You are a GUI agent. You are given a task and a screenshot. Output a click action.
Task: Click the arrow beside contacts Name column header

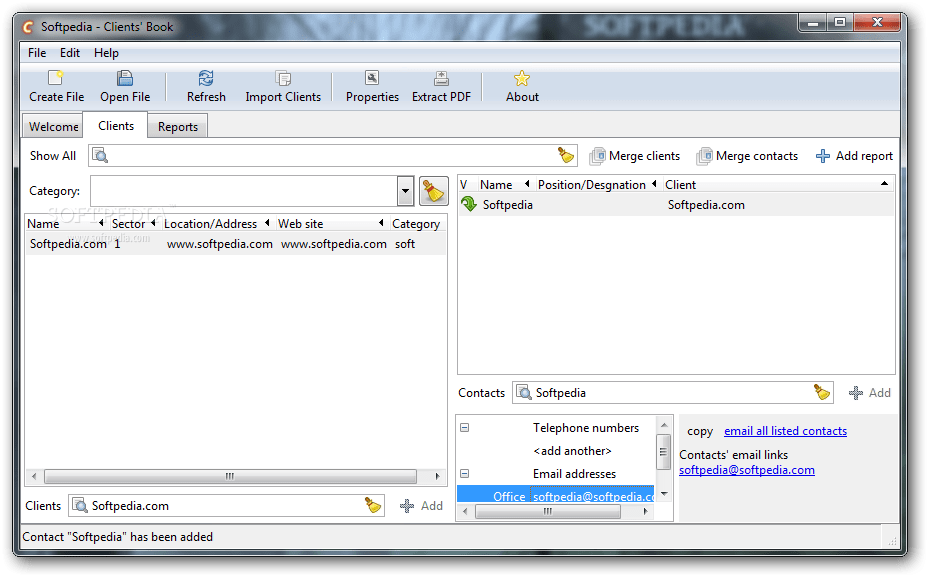(x=527, y=184)
